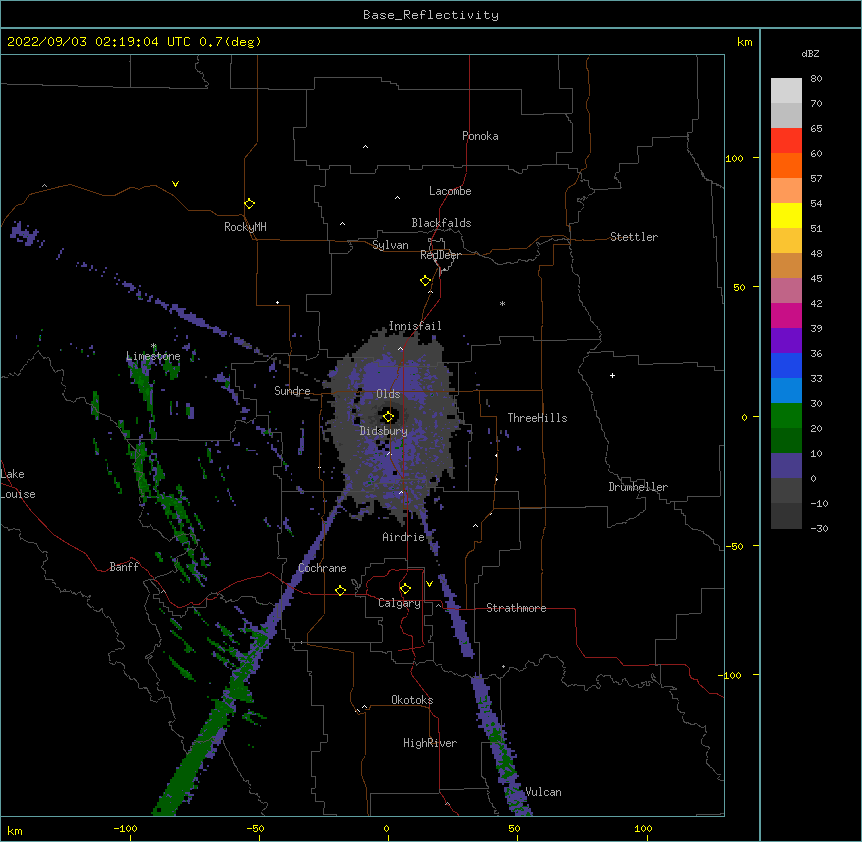Image resolution: width=862 pixels, height=842 pixels.
Task: Click the -100 tick on the bottom axis
Action: pos(125,828)
